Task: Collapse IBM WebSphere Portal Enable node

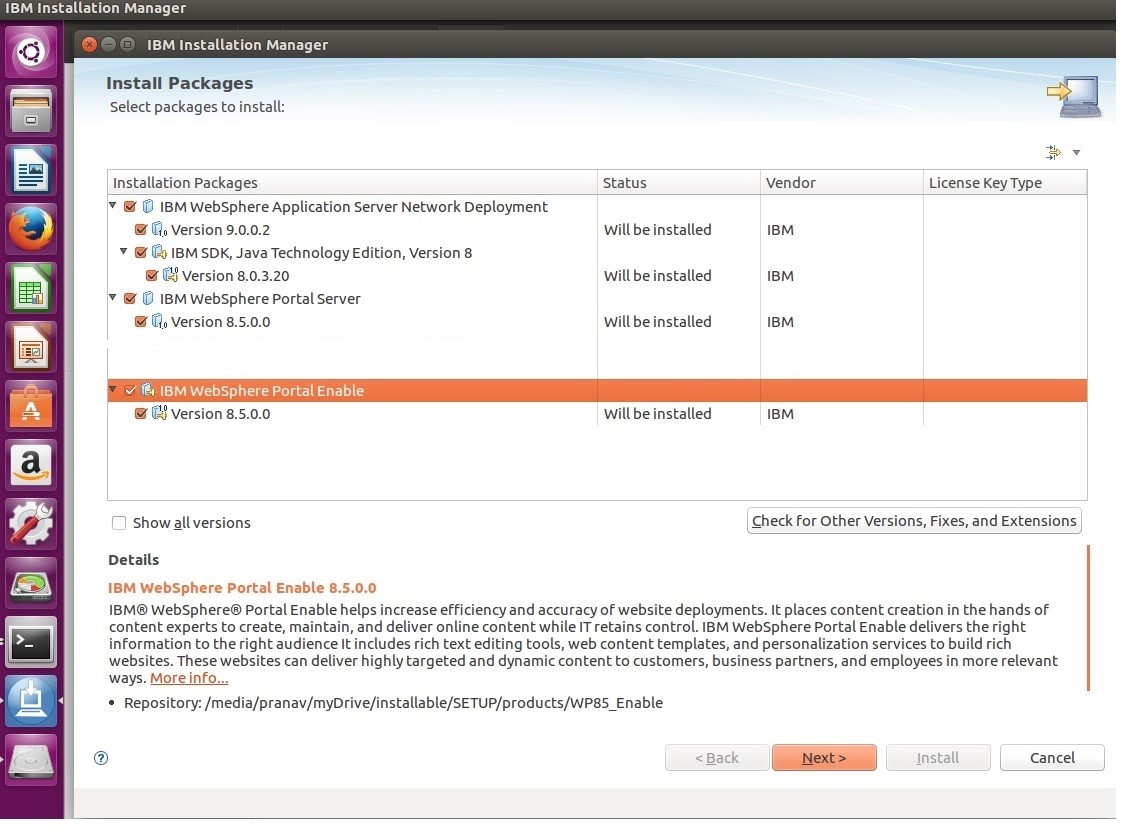Action: coord(113,390)
